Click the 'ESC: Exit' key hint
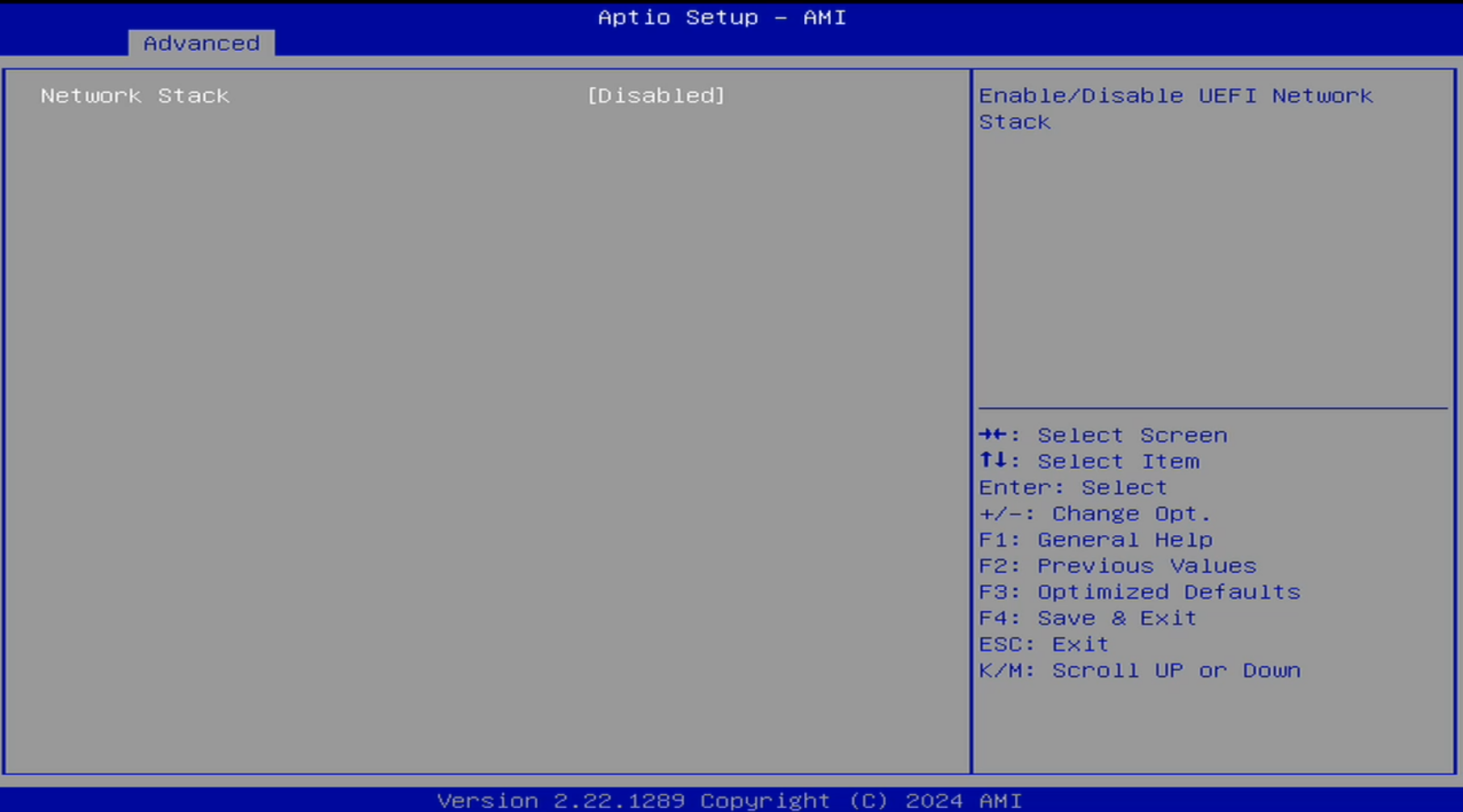The image size is (1463, 812). (1043, 645)
